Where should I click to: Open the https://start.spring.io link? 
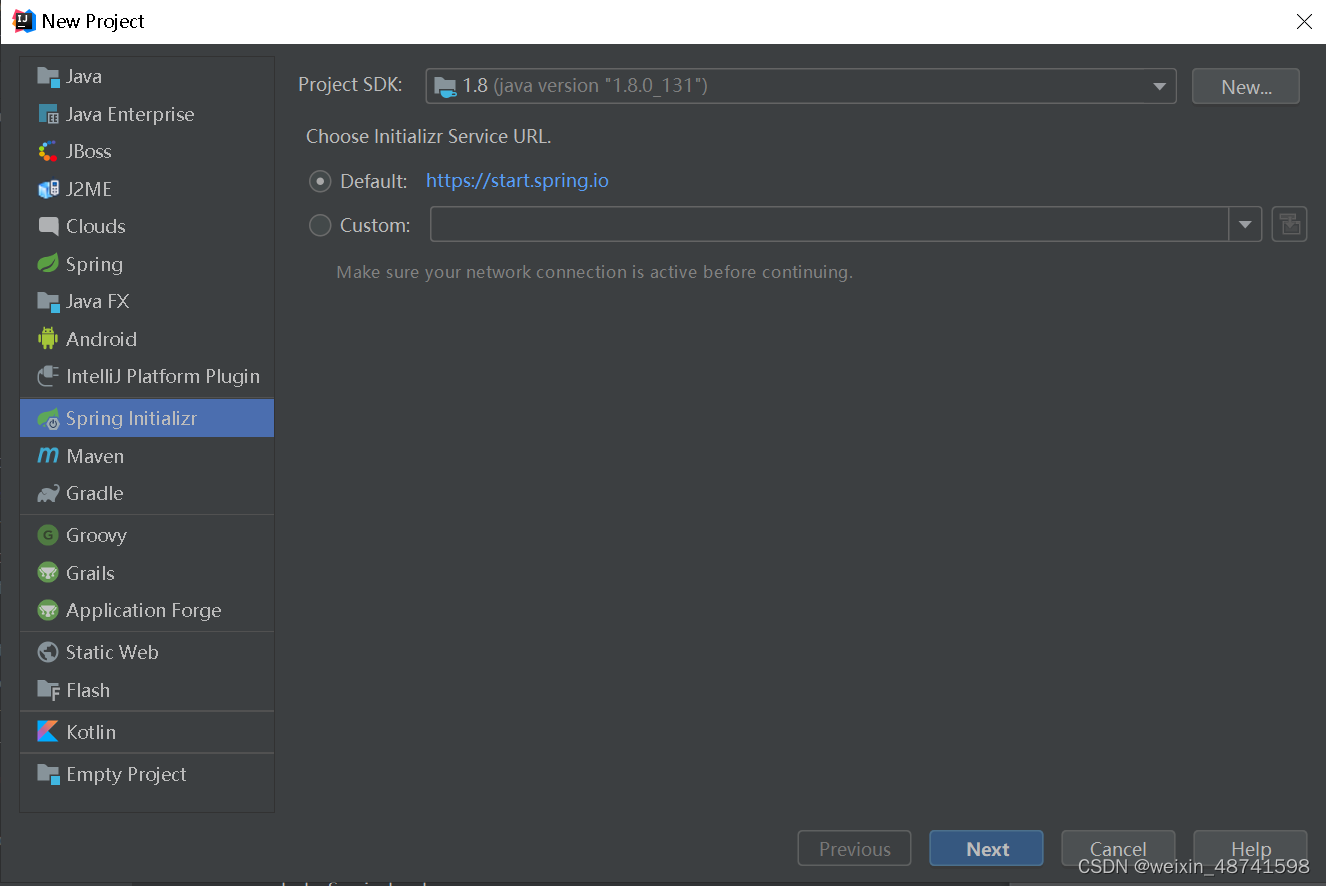517,181
